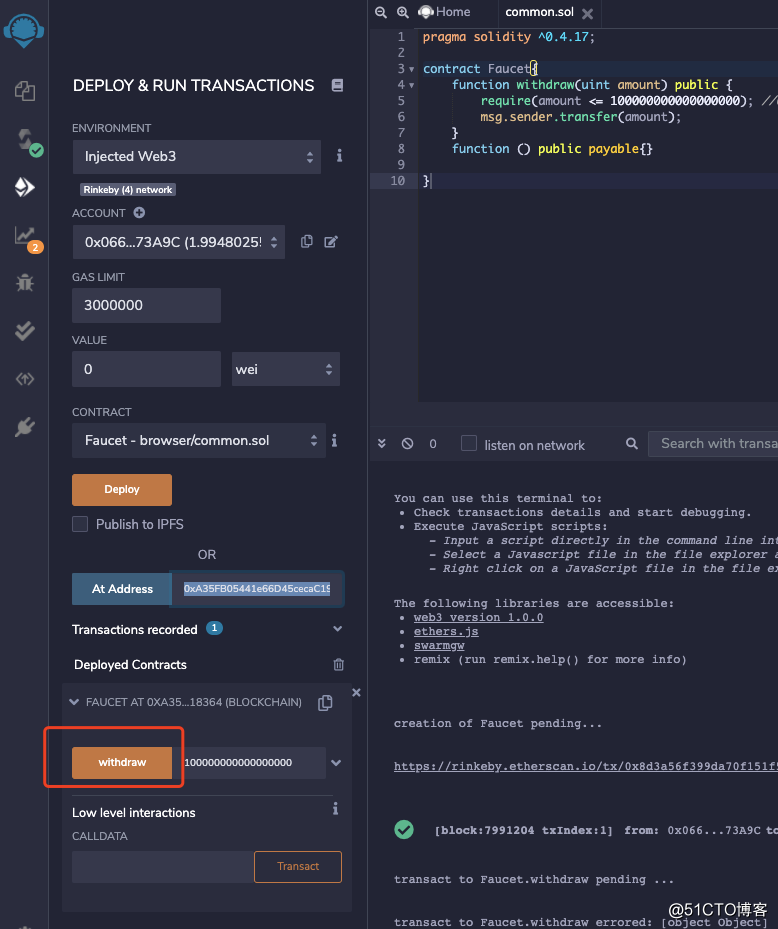The height and width of the screenshot is (929, 778).
Task: Expand the withdraw function parameters chevron
Action: [336, 763]
